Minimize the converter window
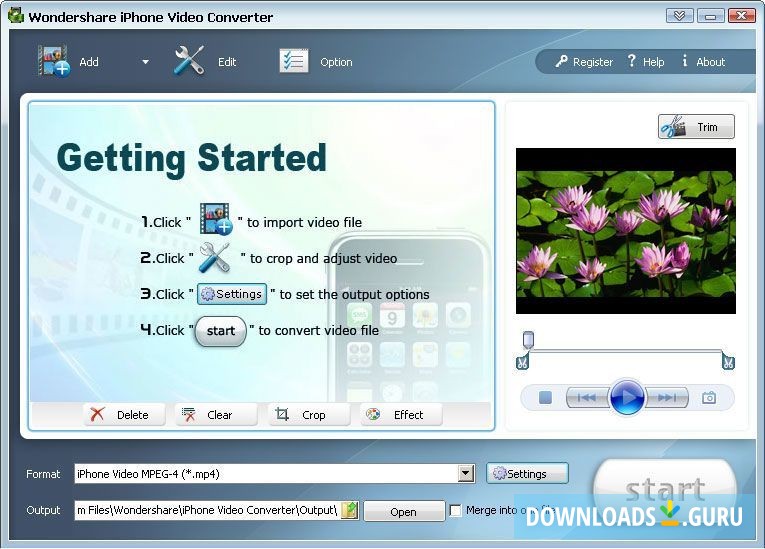Image resolution: width=765 pixels, height=549 pixels. click(x=711, y=16)
